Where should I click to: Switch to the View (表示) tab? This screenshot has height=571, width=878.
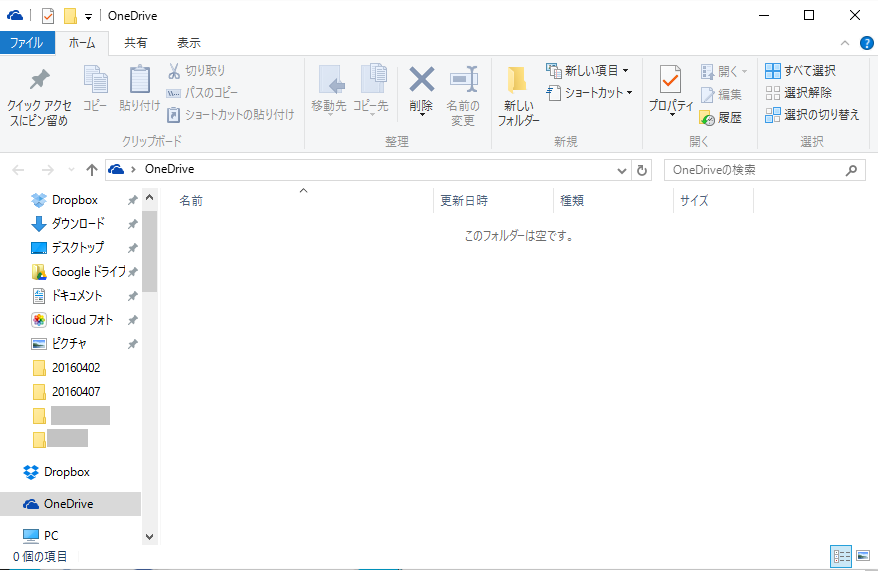pyautogui.click(x=189, y=43)
